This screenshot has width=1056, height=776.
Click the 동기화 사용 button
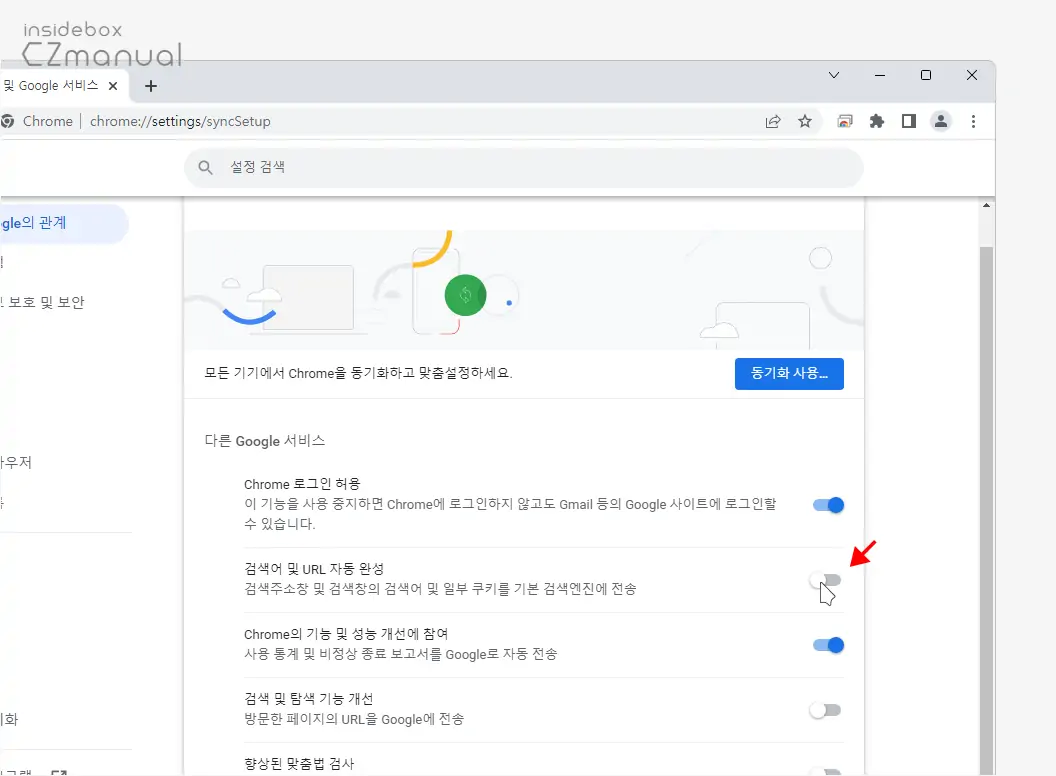[789, 374]
